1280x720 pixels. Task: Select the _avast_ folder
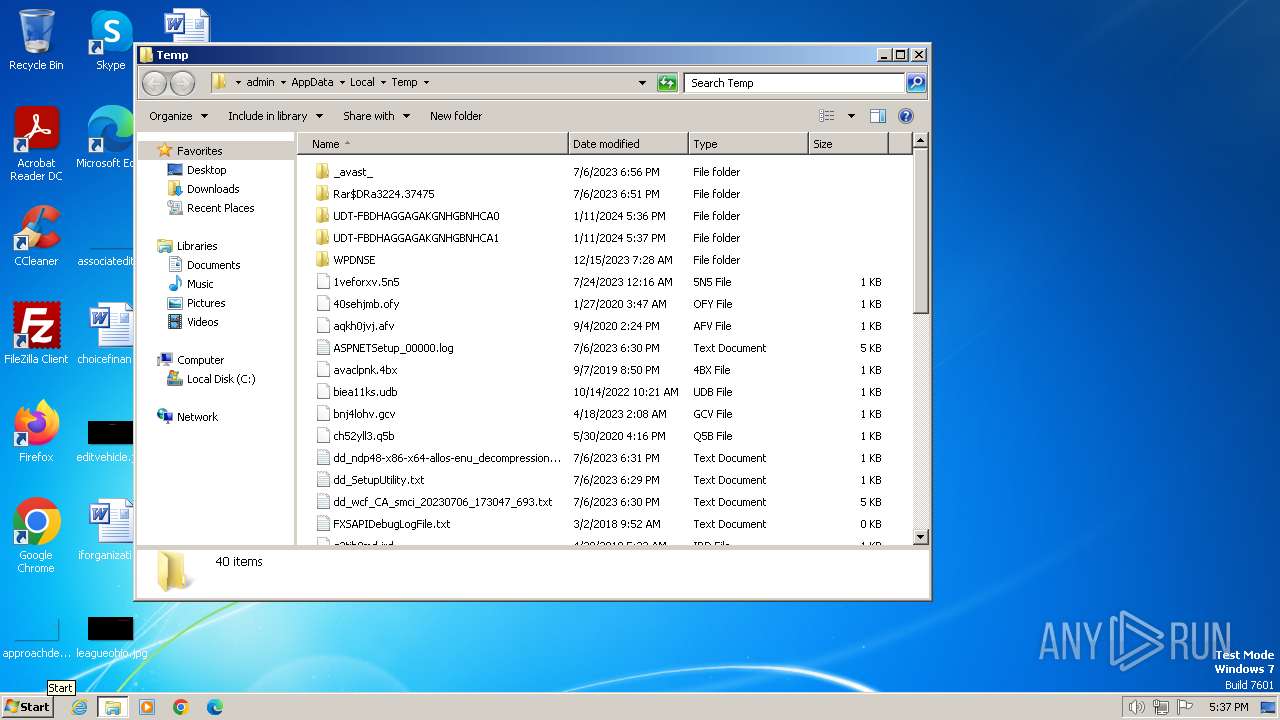click(x=353, y=172)
